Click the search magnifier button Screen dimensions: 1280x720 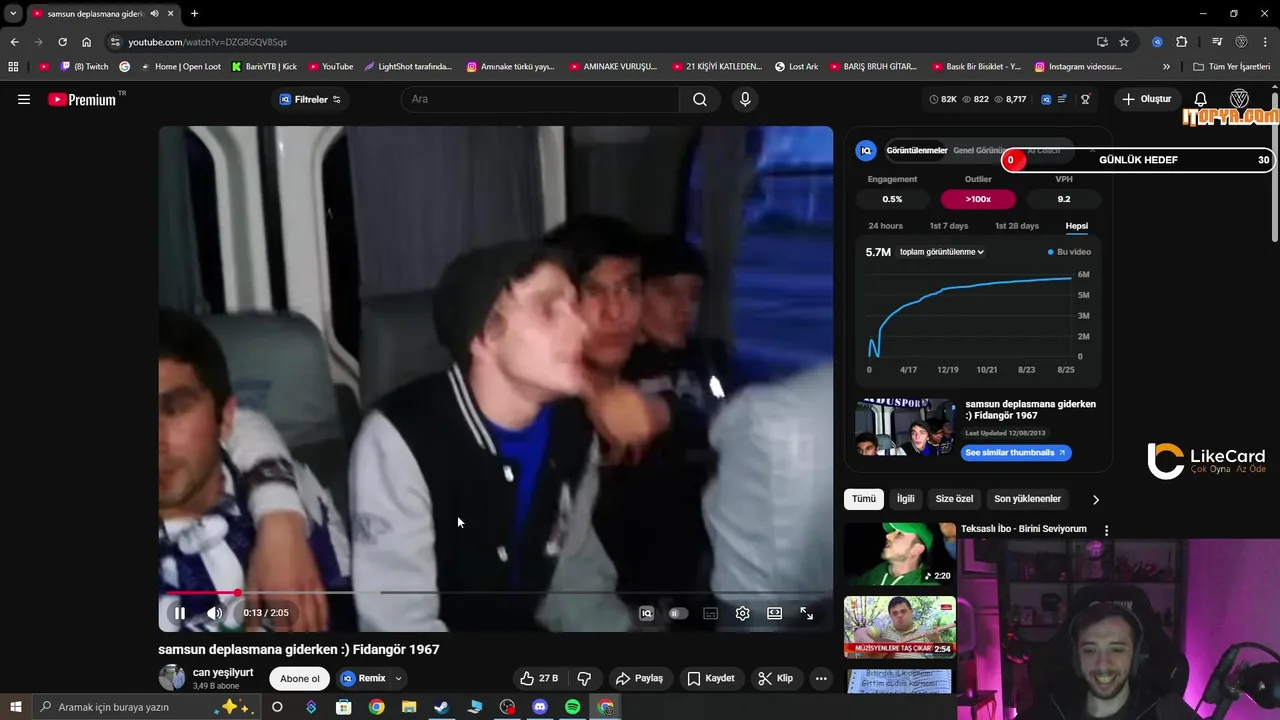pos(700,99)
